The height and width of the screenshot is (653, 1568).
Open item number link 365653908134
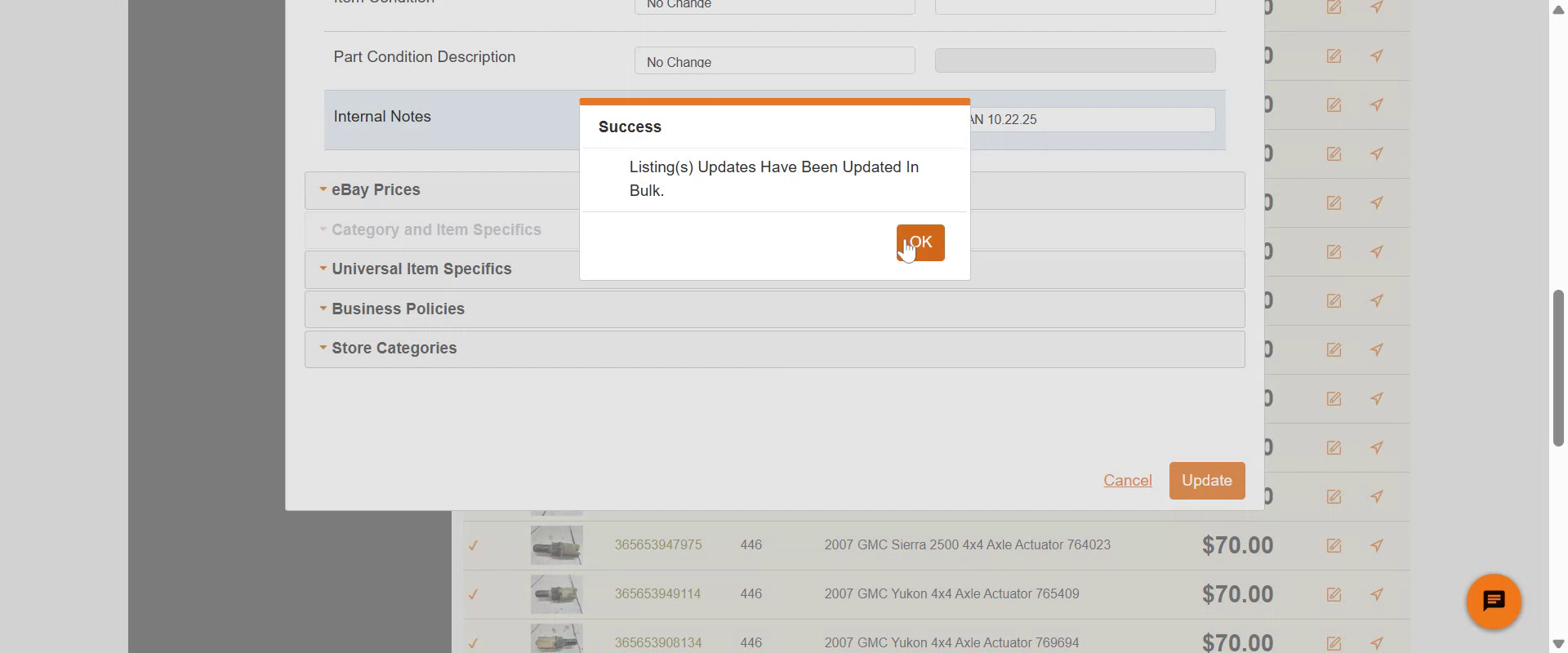point(658,643)
